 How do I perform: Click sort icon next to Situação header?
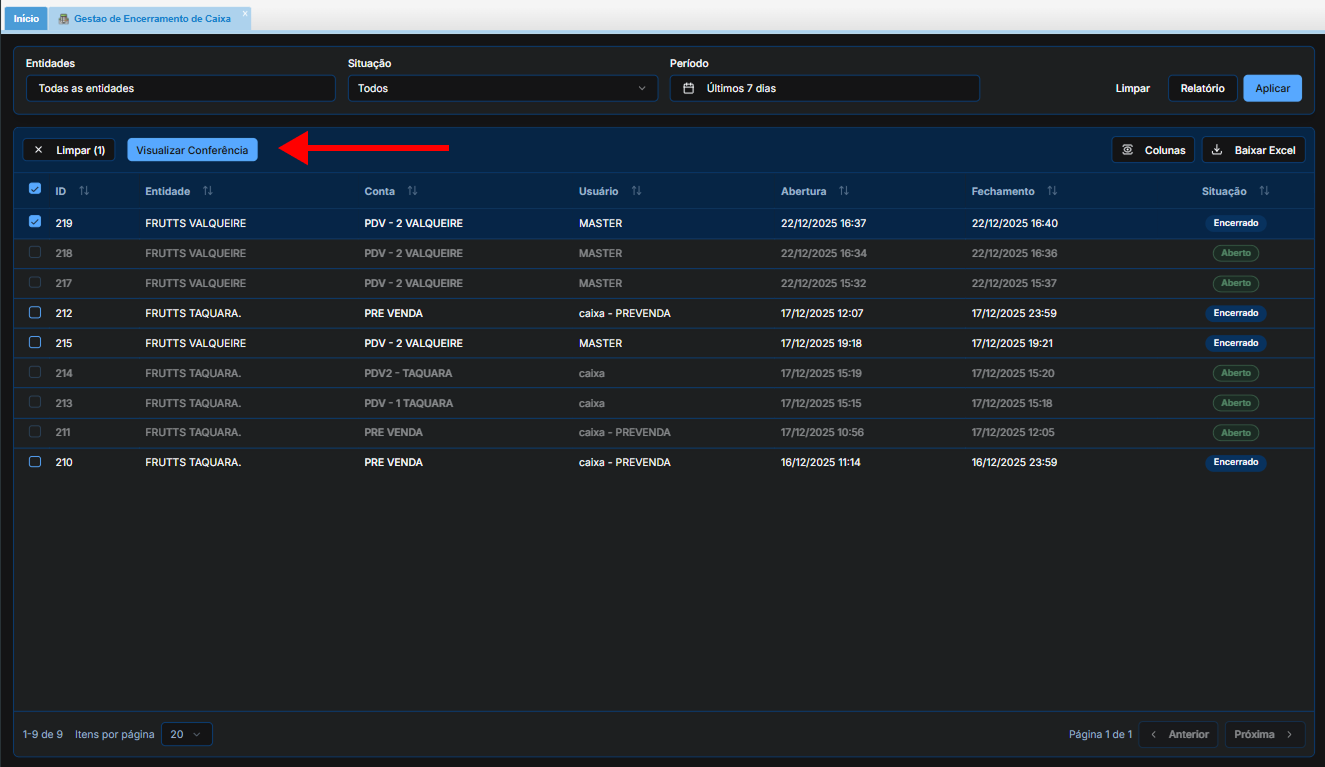tap(1264, 191)
